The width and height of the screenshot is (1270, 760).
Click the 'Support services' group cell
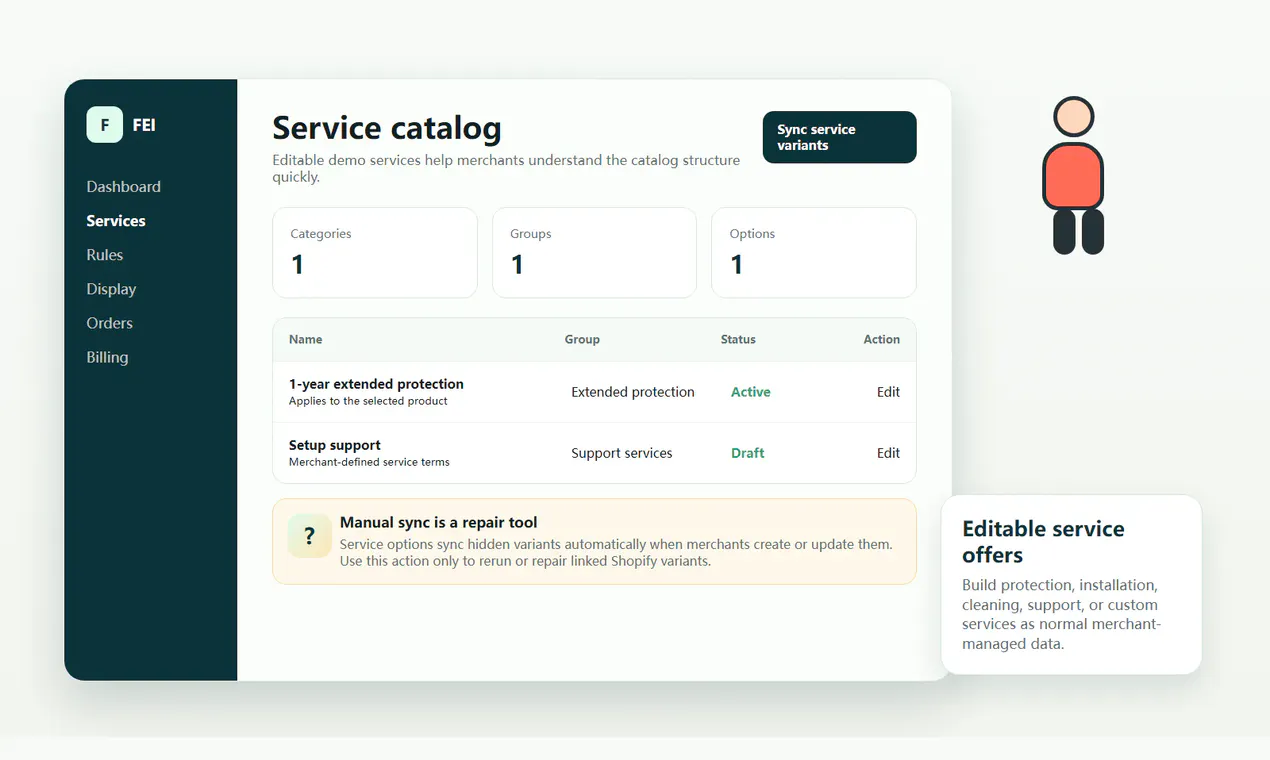point(622,453)
